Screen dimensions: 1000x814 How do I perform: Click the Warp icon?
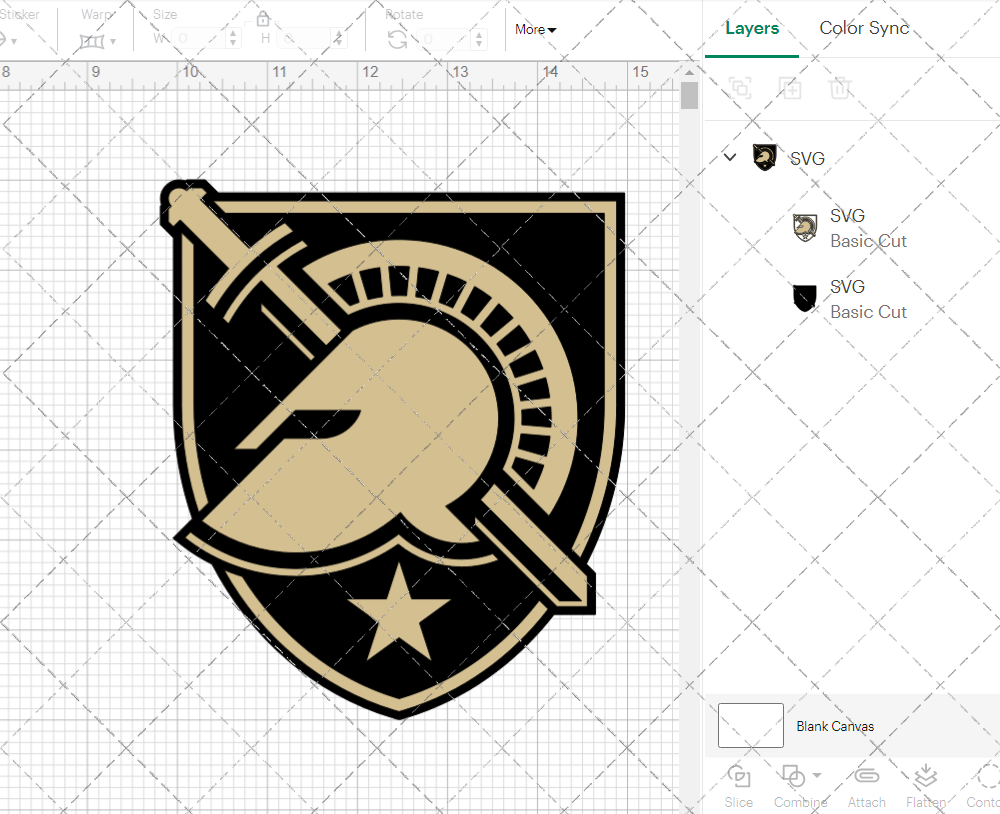(92, 41)
